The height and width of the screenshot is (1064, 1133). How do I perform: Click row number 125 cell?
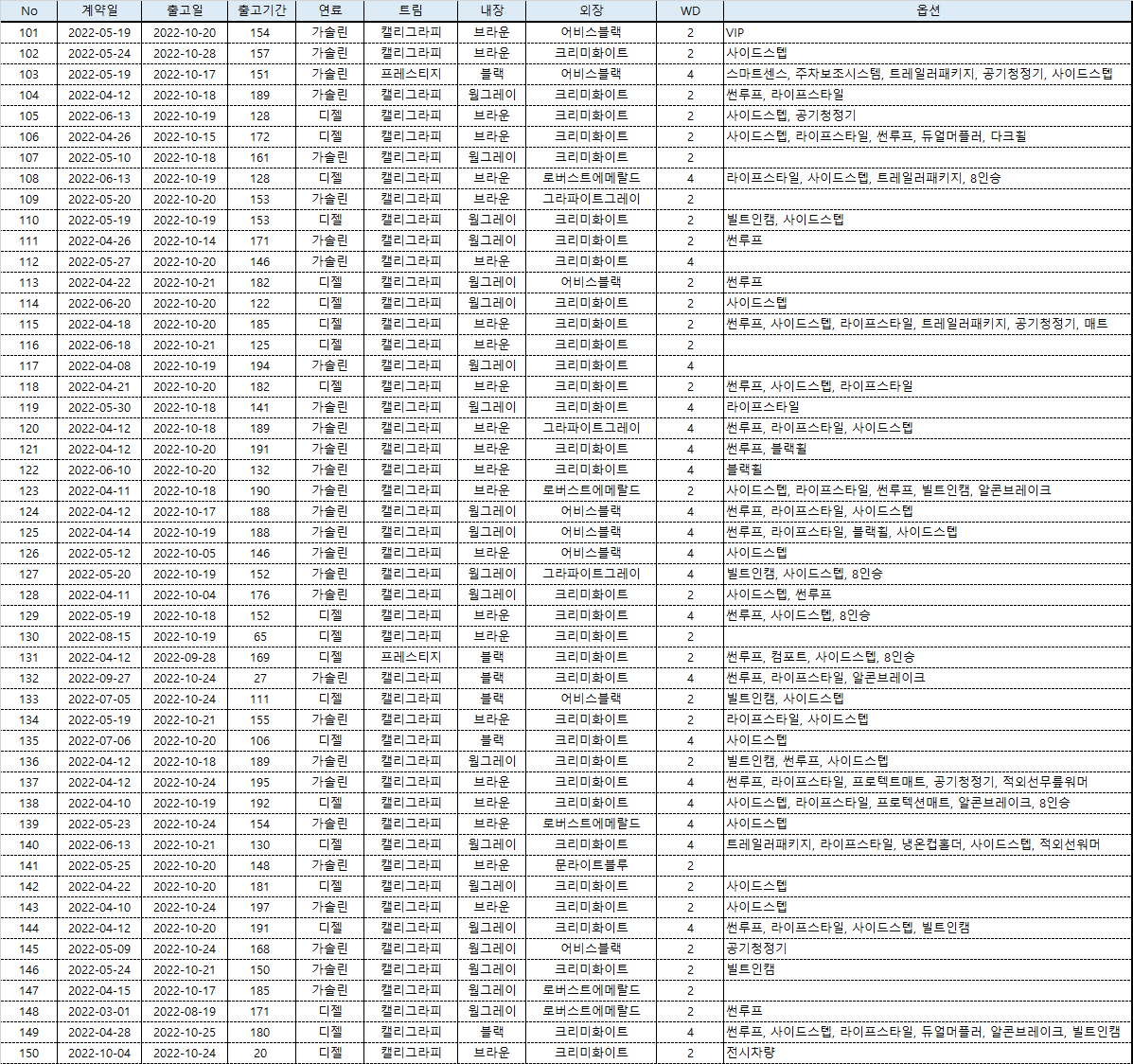click(x=29, y=533)
